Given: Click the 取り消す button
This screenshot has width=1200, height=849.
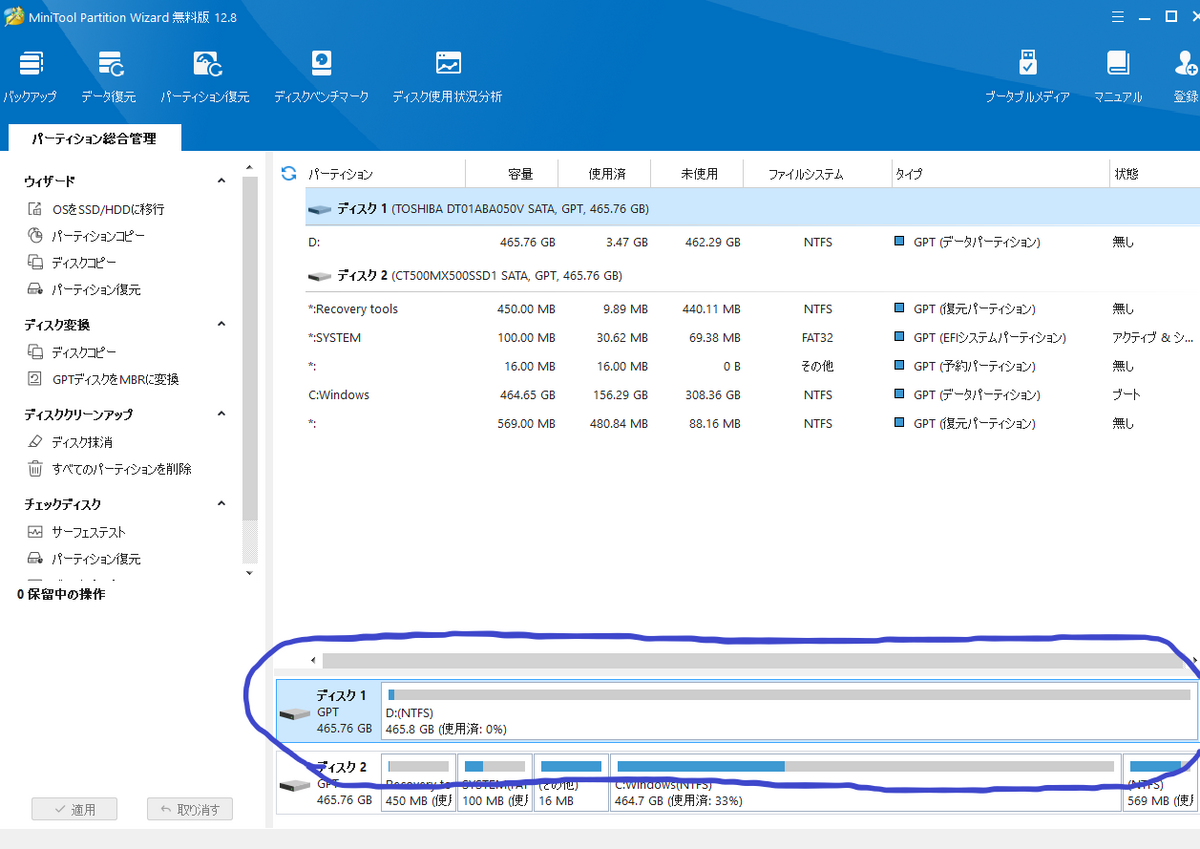Looking at the screenshot, I should click(190, 810).
